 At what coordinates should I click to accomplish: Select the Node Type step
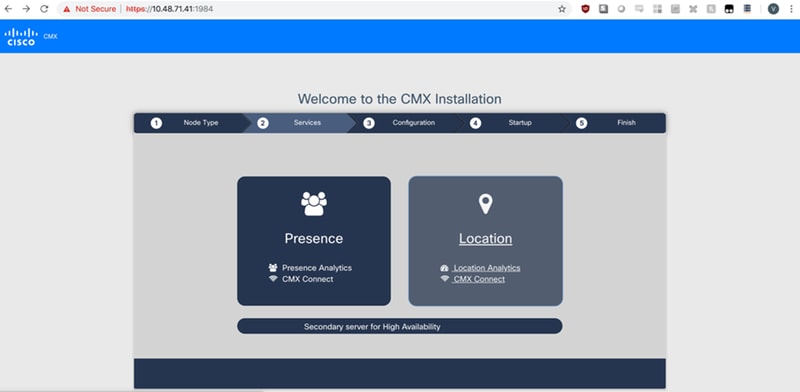pyautogui.click(x=189, y=123)
